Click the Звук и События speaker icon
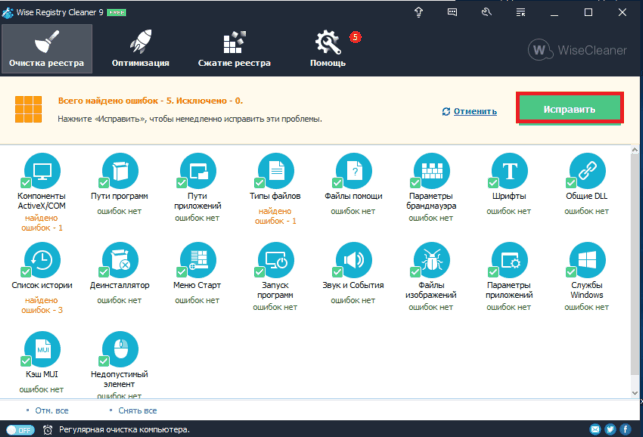The image size is (643, 437). pyautogui.click(x=353, y=260)
